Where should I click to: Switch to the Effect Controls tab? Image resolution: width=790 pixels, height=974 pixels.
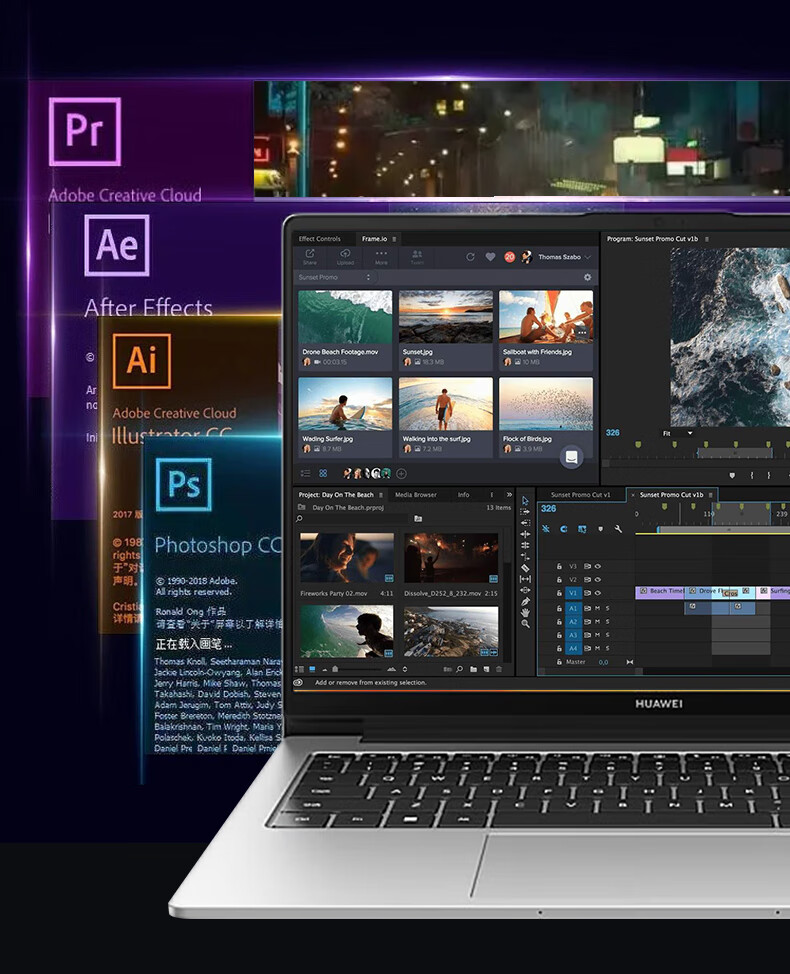click(x=319, y=239)
